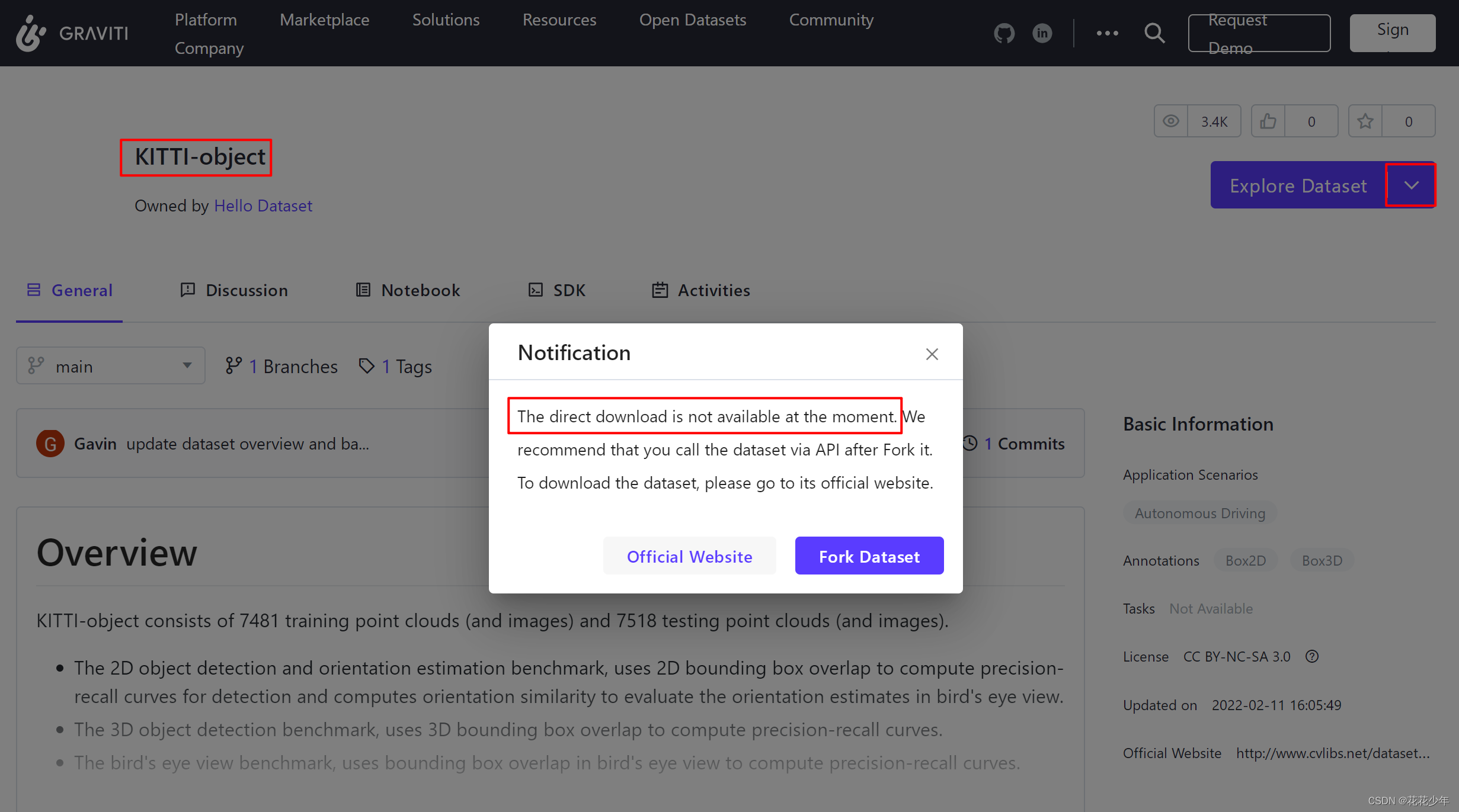This screenshot has height=812, width=1459.
Task: Click the Autonomous Driving tag
Action: pos(1199,513)
